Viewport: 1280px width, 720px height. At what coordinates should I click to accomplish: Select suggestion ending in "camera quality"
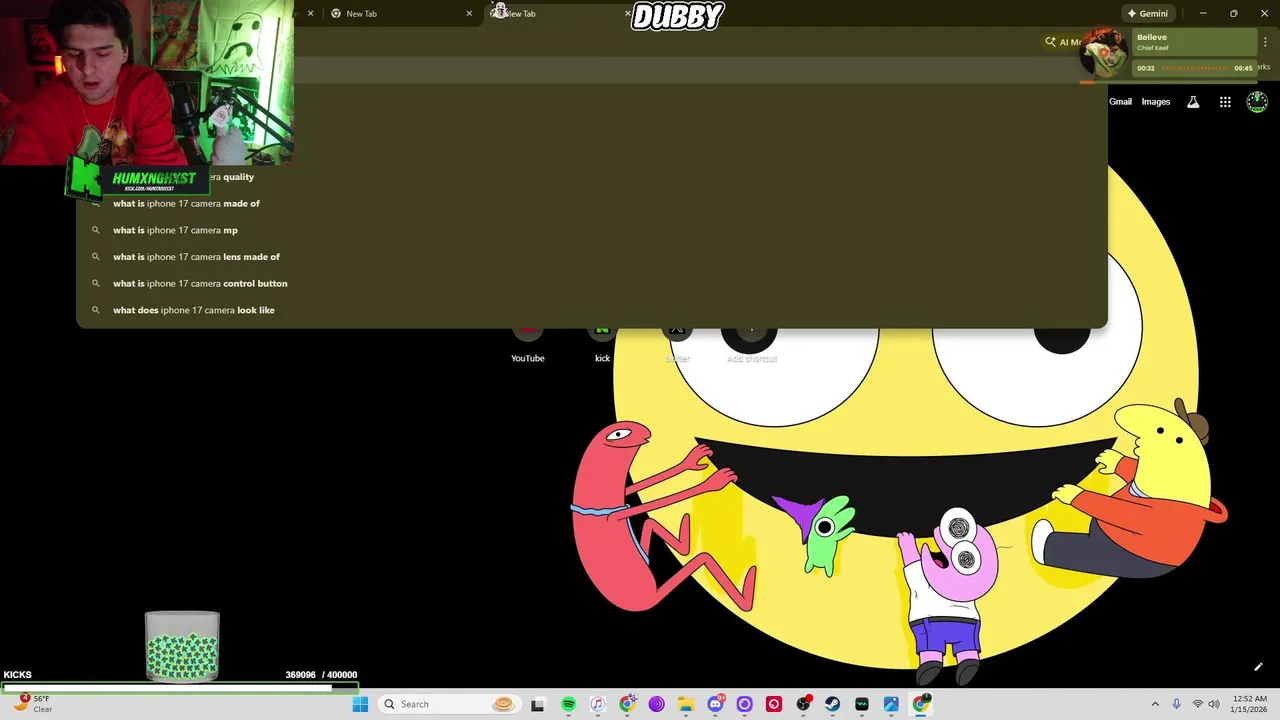592,177
